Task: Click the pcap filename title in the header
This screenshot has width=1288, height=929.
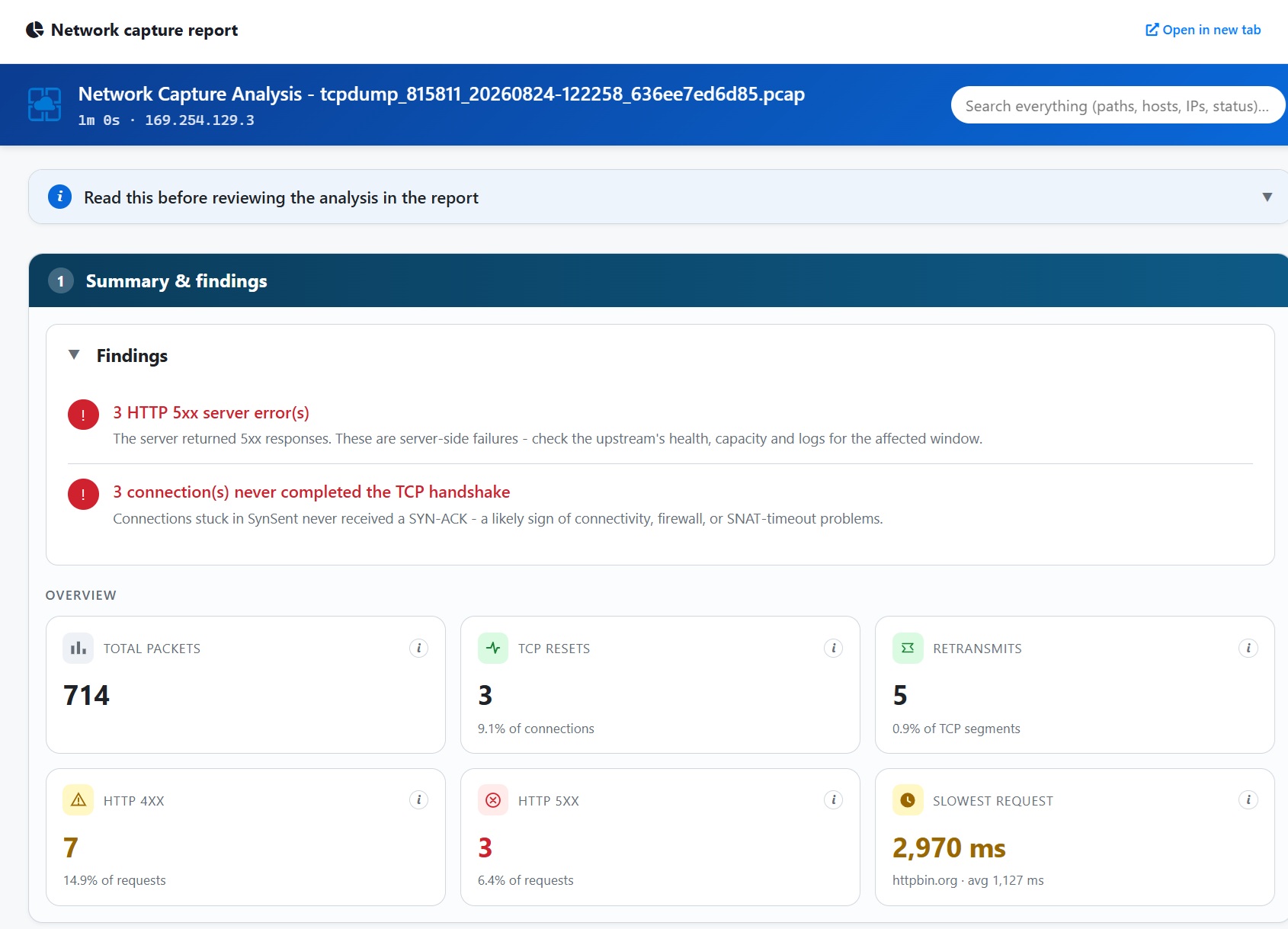Action: (441, 94)
